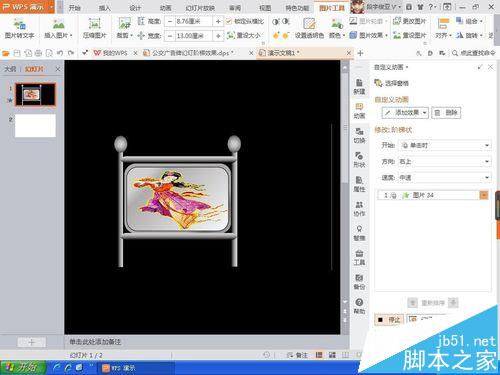
Task: Open the 幻灯片放映 slideshow ribbon tab
Action: click(x=200, y=8)
